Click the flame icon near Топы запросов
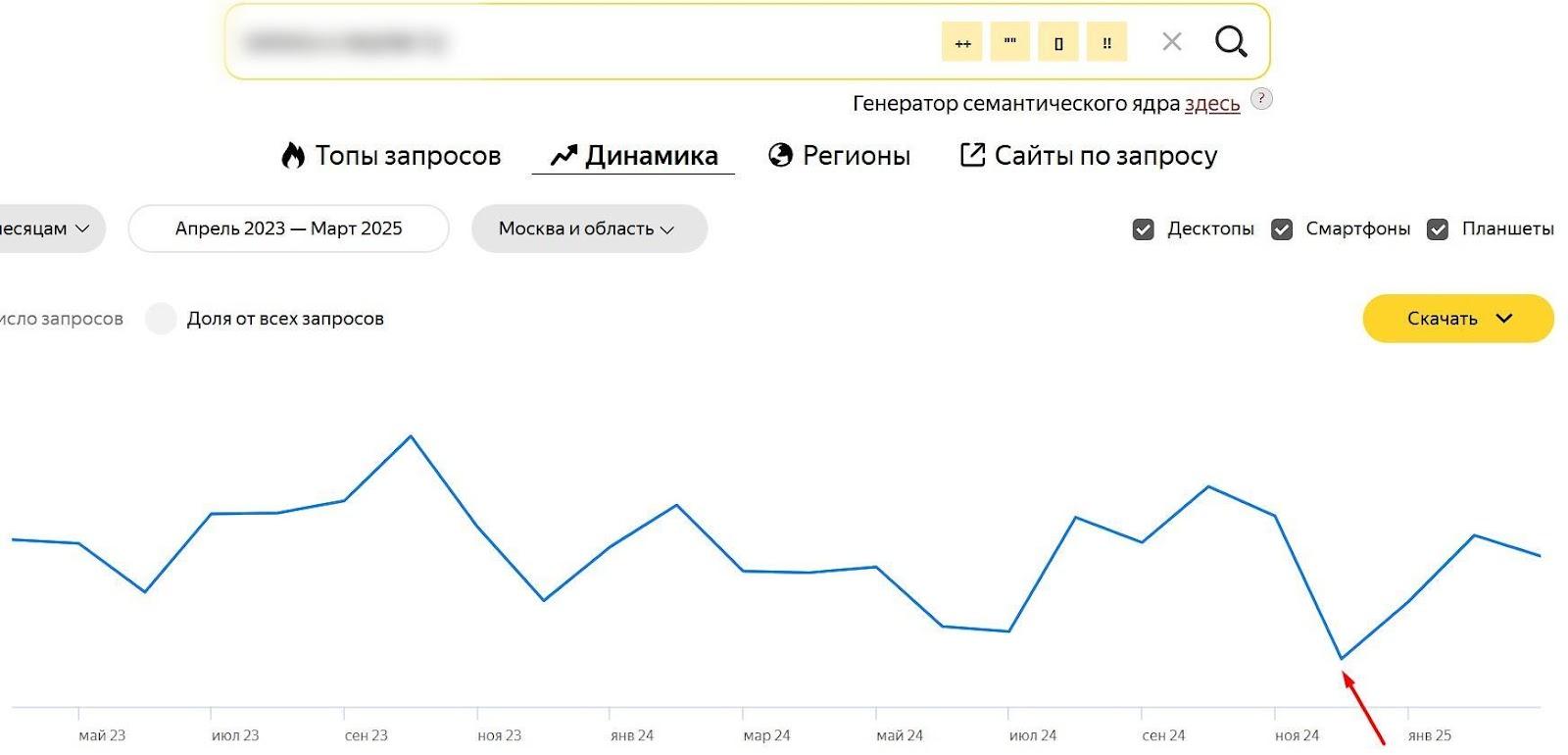Image resolution: width=1568 pixels, height=755 pixels. (x=292, y=156)
